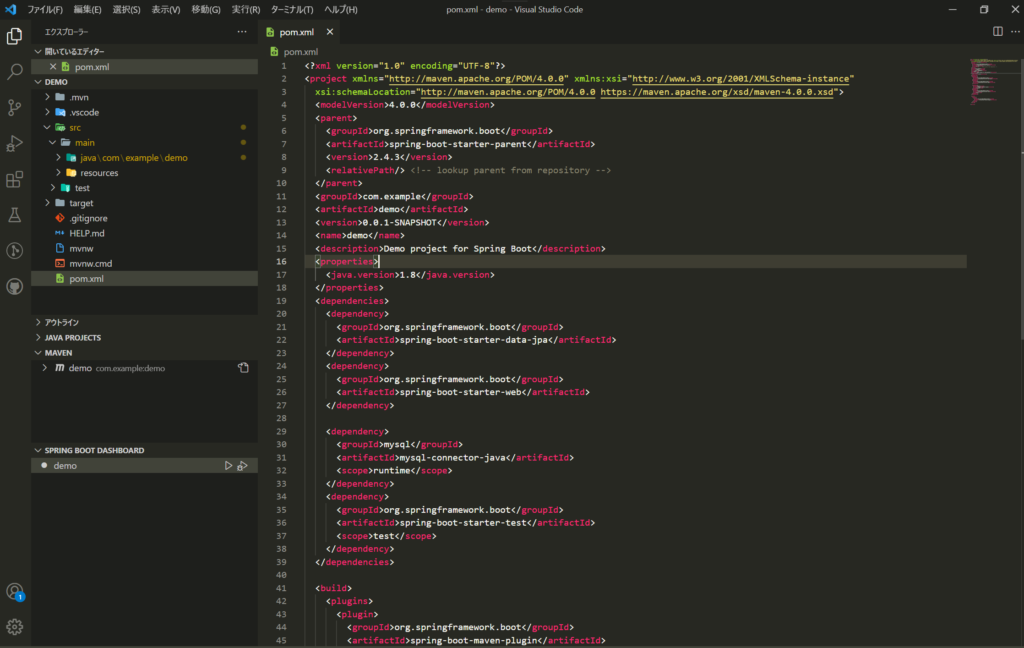Debug the demo Spring Boot app
The height and width of the screenshot is (648, 1024).
242,466
